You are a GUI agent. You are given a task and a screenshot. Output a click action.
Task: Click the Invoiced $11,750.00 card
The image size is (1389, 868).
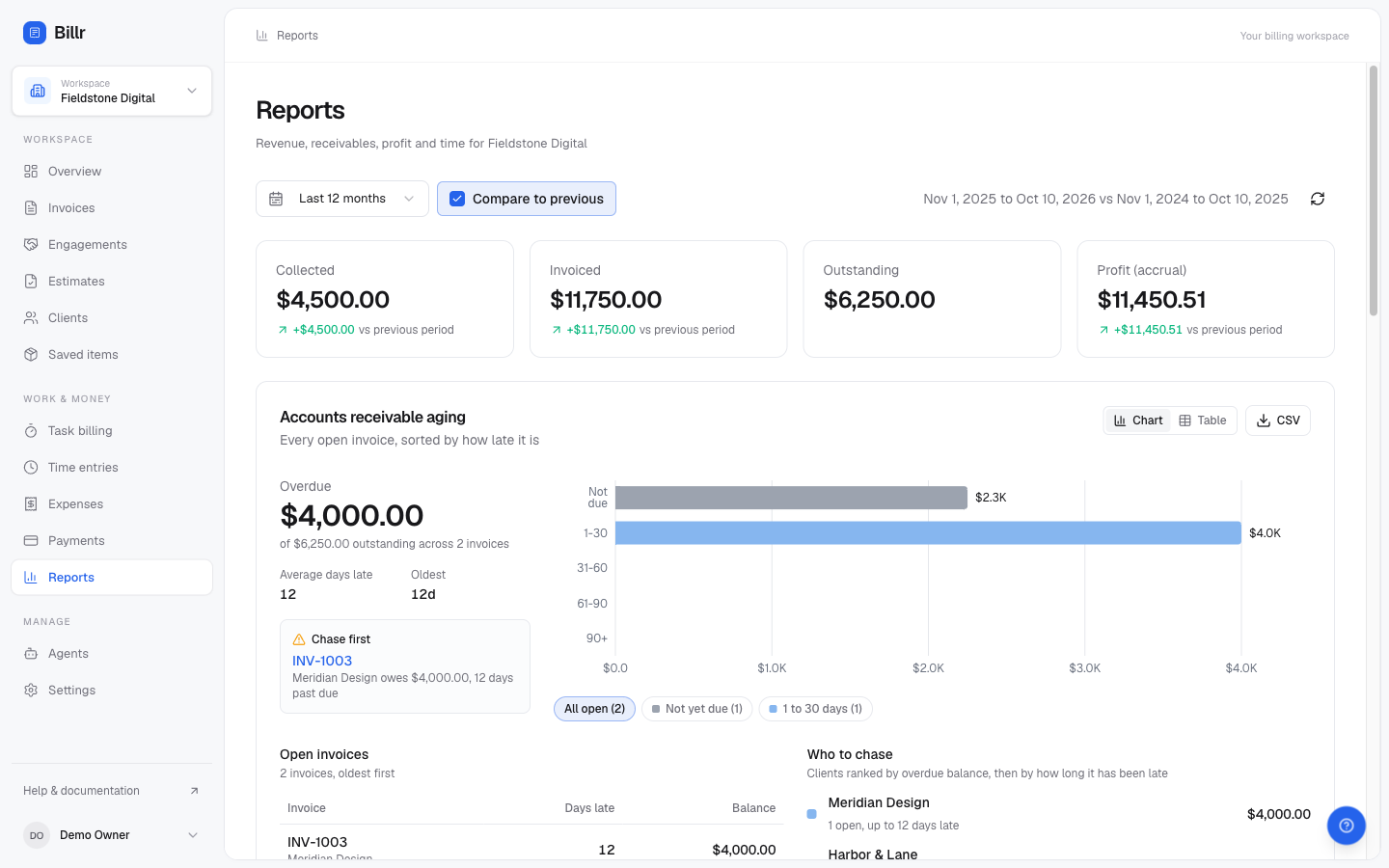pos(659,299)
